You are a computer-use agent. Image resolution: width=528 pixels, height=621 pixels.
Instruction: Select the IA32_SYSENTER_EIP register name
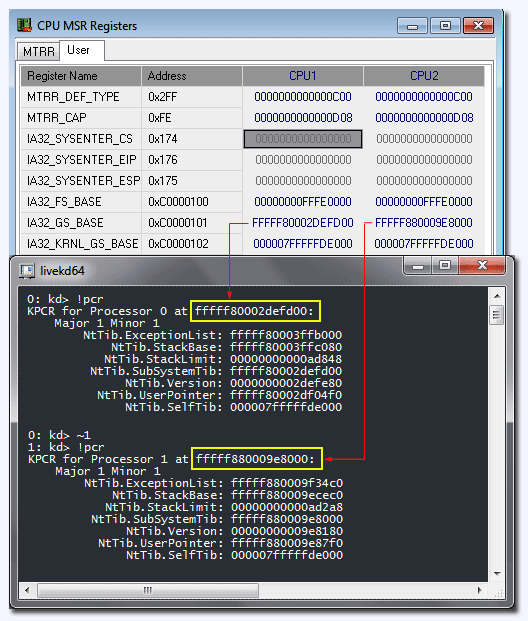click(81, 160)
